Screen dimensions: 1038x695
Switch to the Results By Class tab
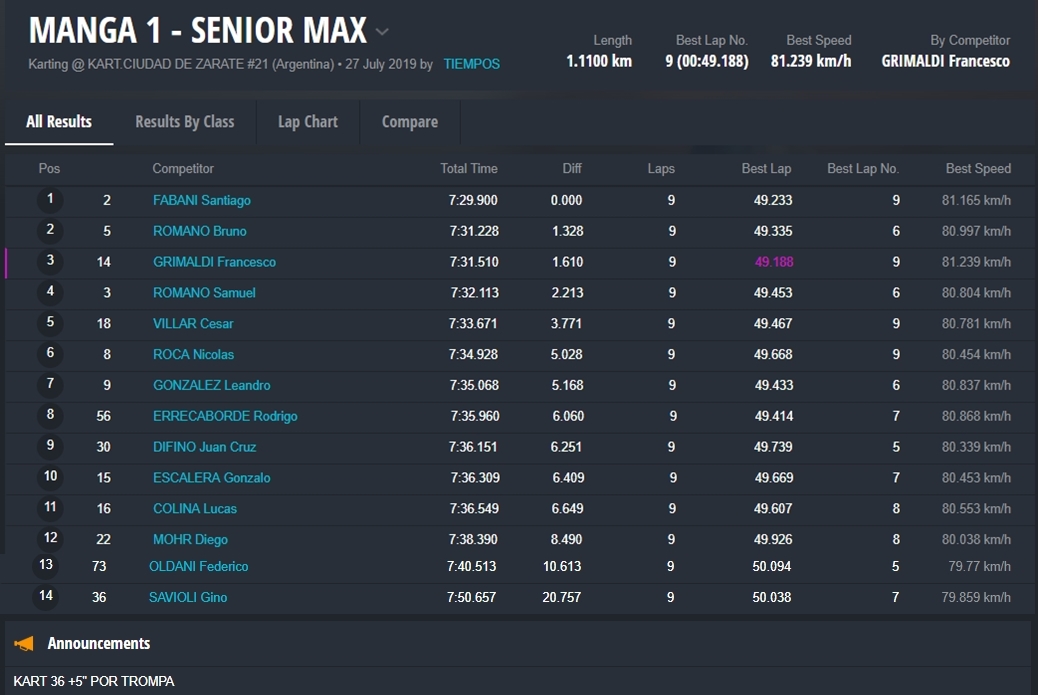(x=184, y=122)
